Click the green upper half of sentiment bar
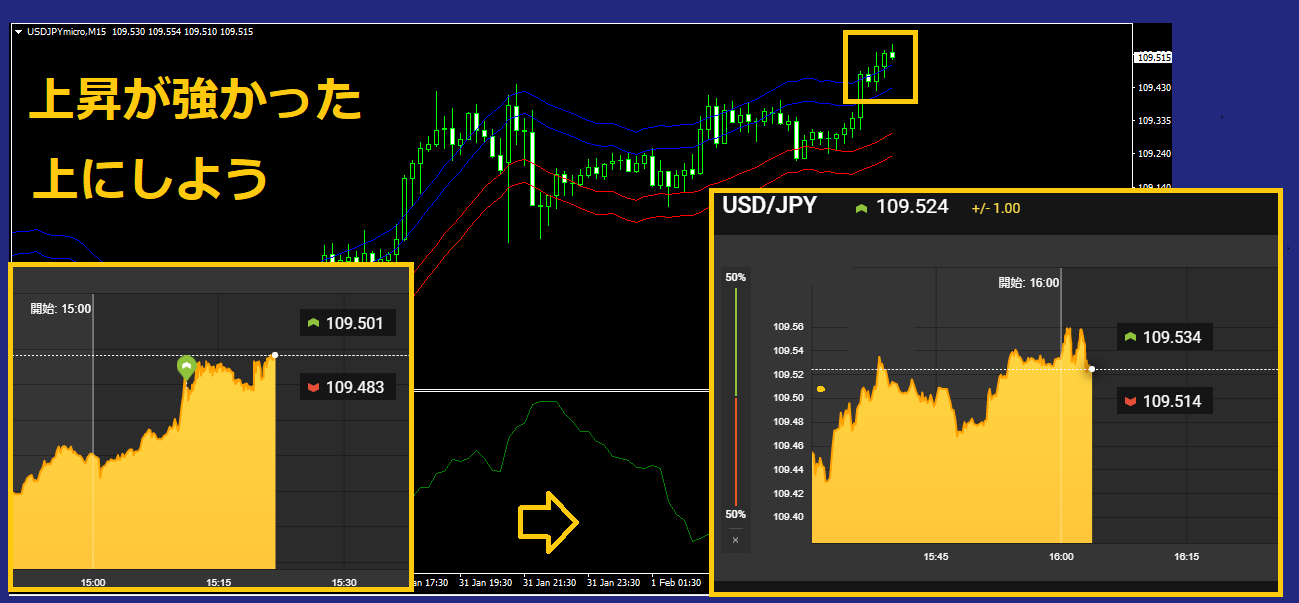The image size is (1299, 603). pyautogui.click(x=736, y=342)
